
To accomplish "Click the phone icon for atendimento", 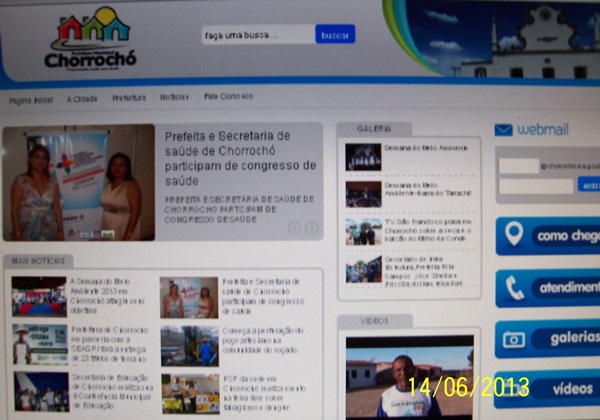I will [x=515, y=288].
